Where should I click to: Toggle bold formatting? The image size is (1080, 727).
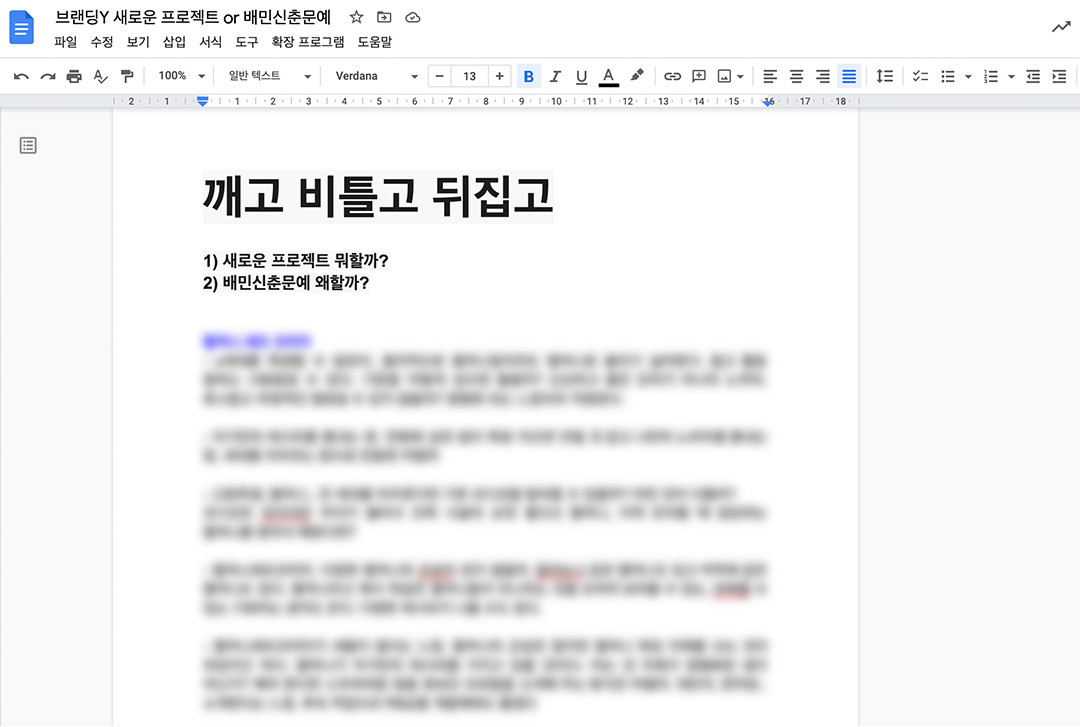coord(528,76)
